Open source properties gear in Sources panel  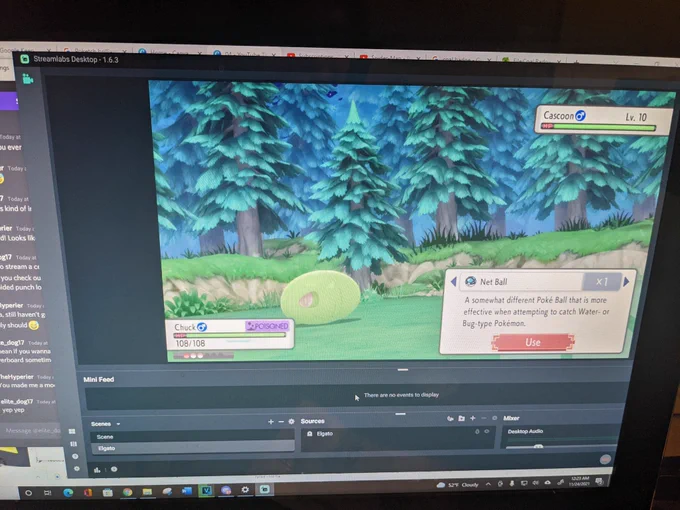tap(494, 418)
